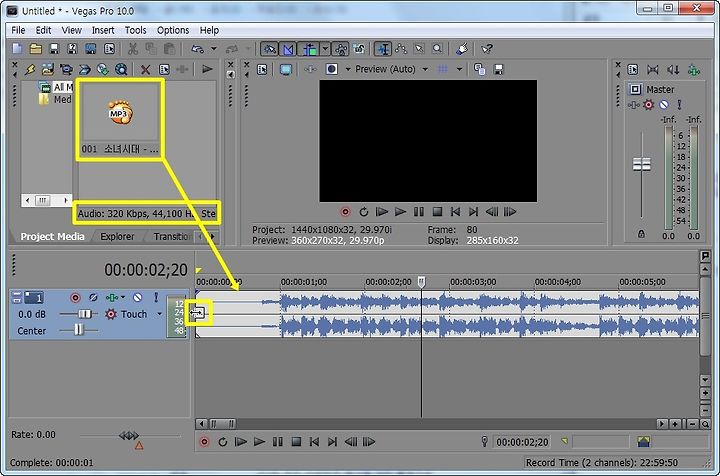Viewport: 720px width, 476px height.
Task: Open a project with the folder icon
Action: point(36,49)
